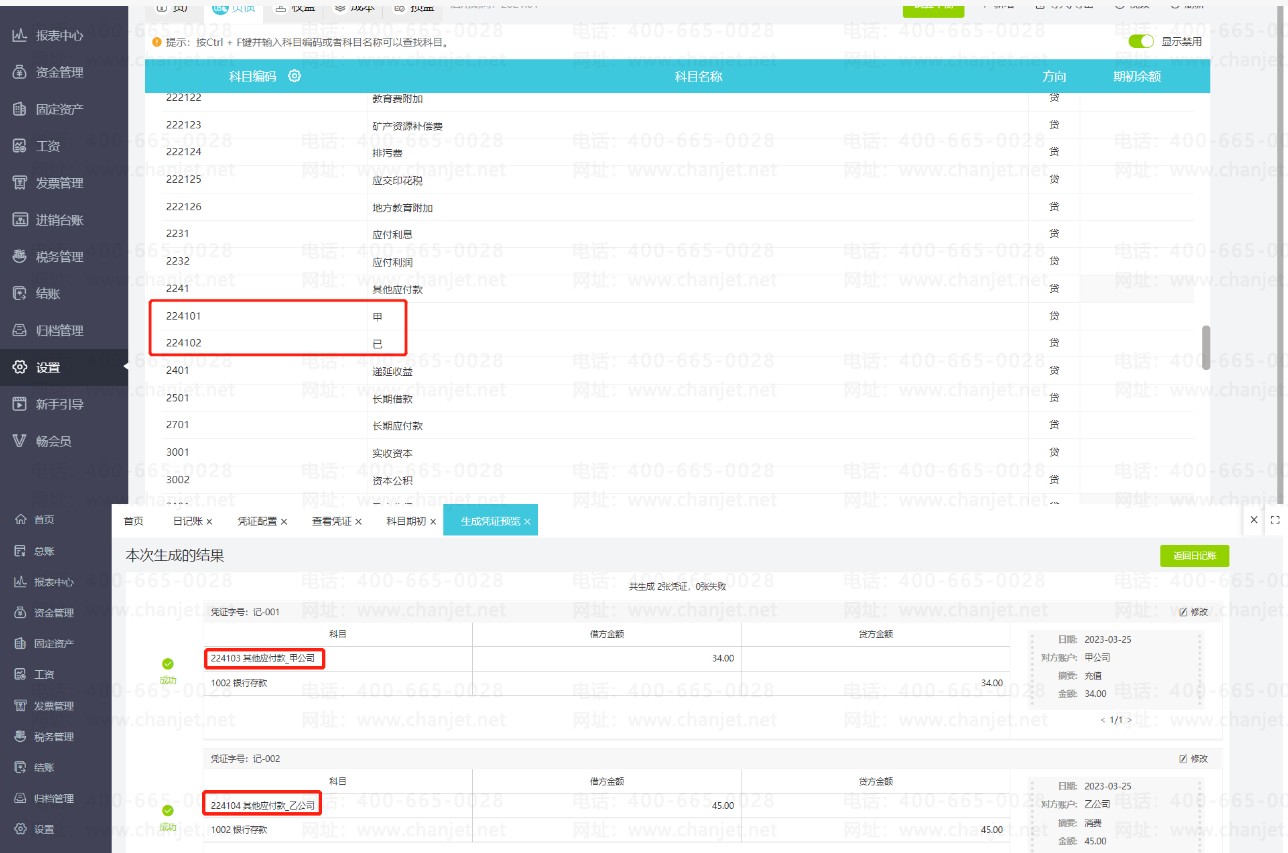Select row 224102 已
Screen dimensions: 1288x853
click(x=677, y=343)
